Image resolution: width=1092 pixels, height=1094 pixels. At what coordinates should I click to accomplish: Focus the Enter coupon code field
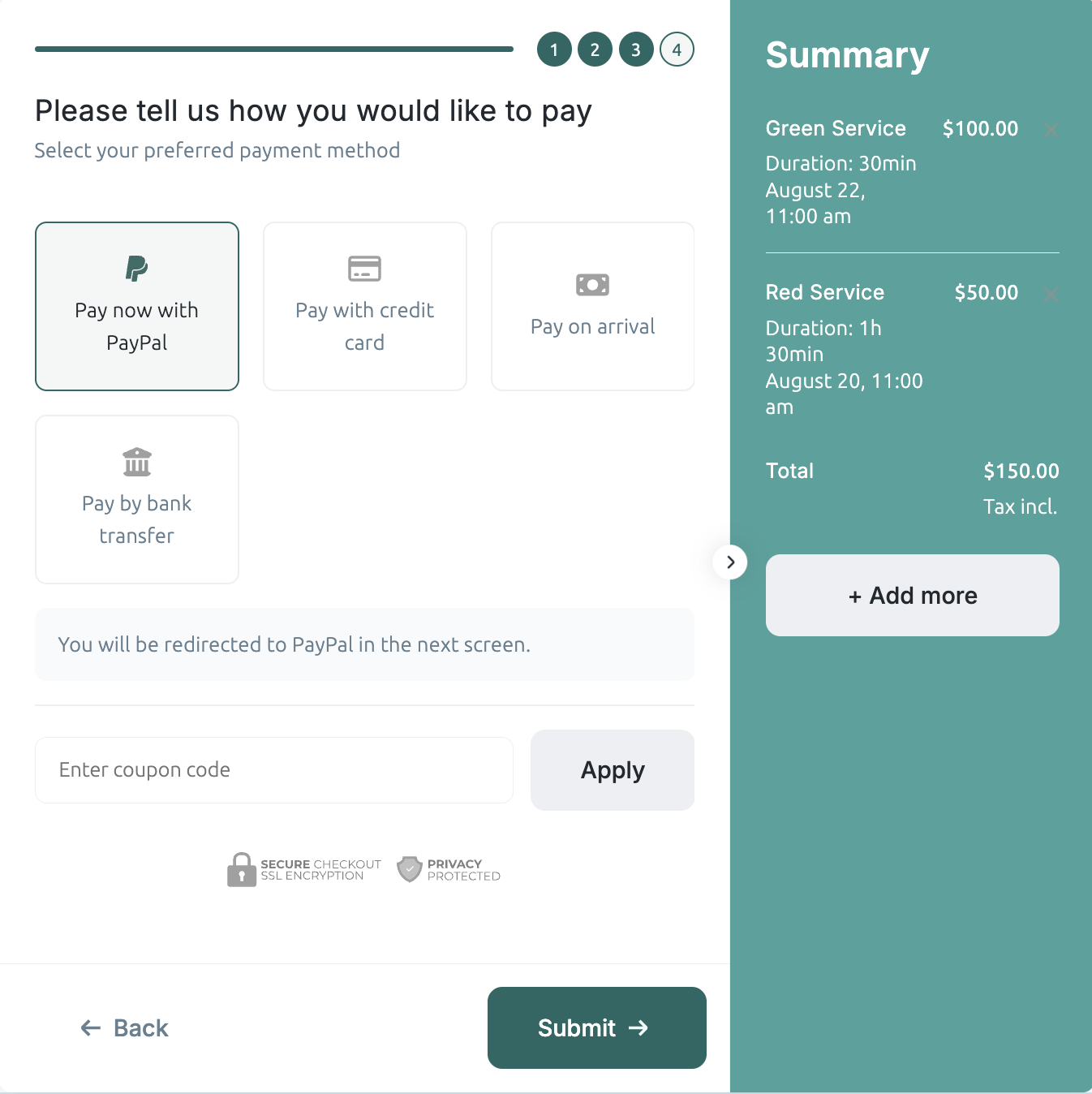(274, 770)
